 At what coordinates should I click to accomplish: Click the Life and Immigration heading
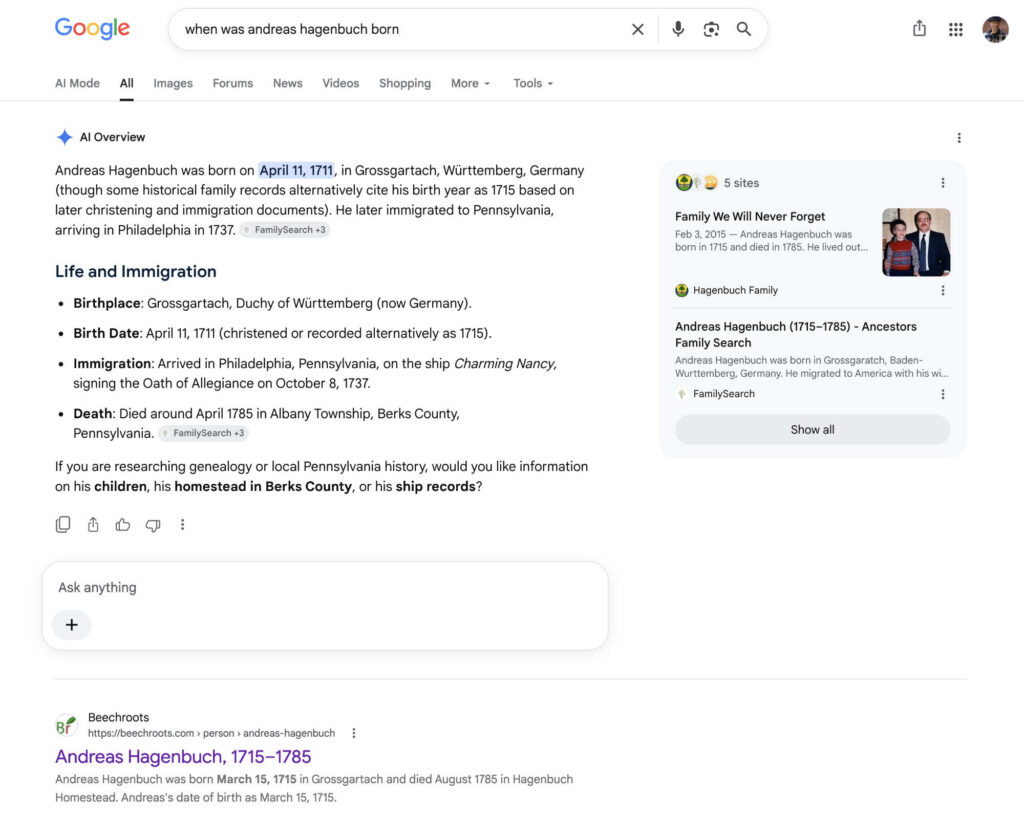(x=136, y=272)
